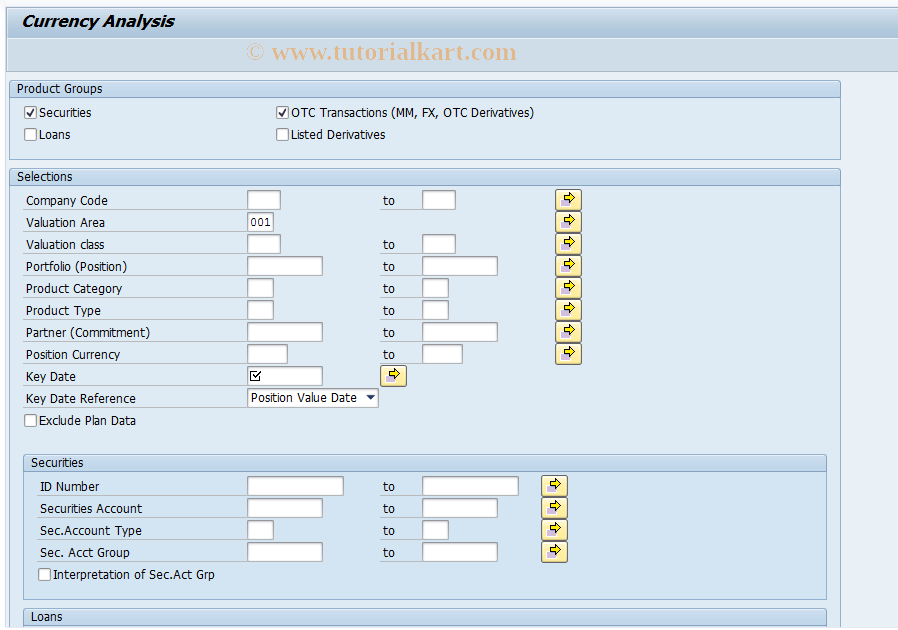Open multiple selection for Valuation Area
898x630 pixels.
click(x=568, y=222)
